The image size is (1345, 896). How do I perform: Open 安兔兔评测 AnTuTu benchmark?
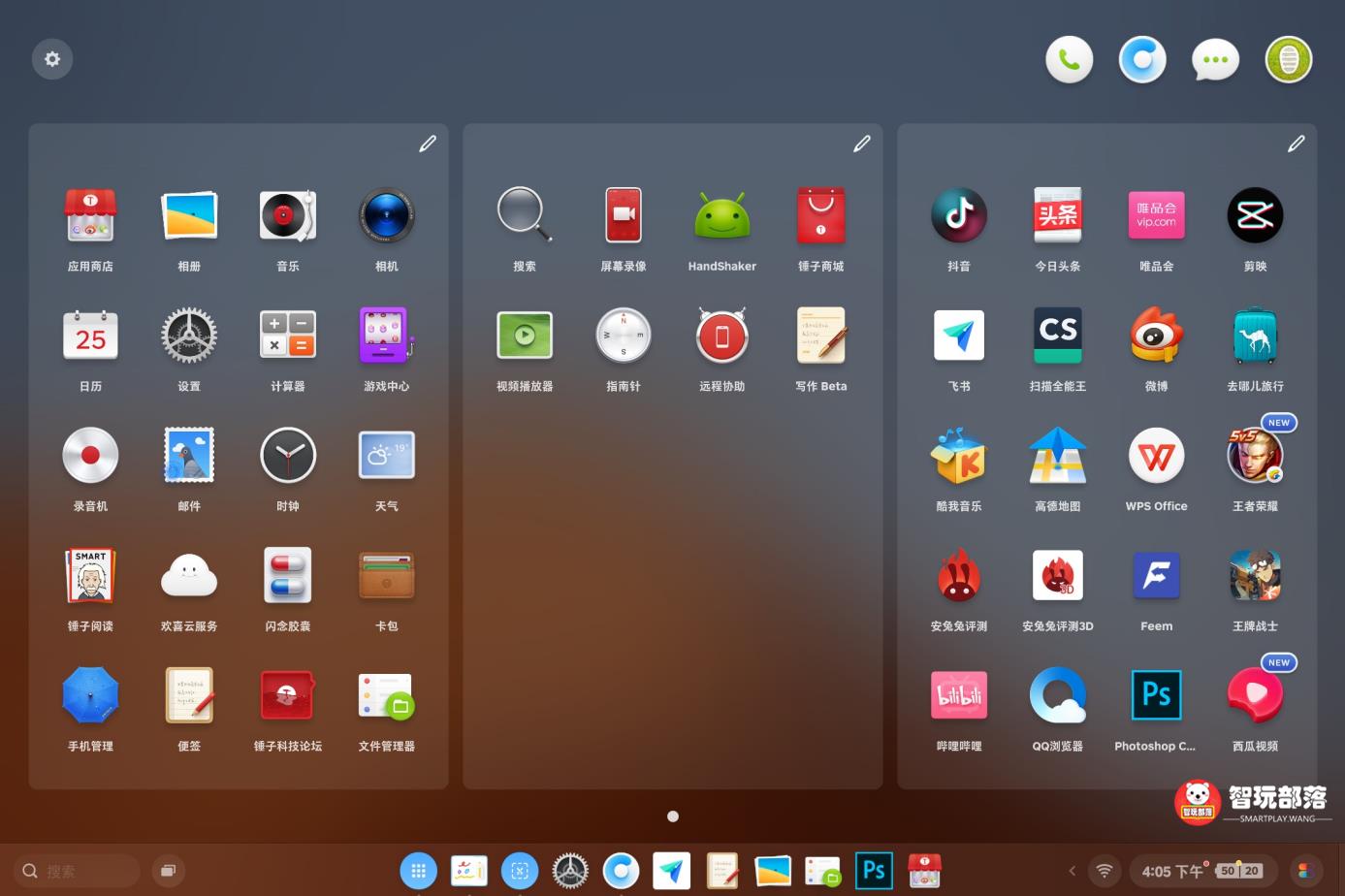(x=959, y=576)
